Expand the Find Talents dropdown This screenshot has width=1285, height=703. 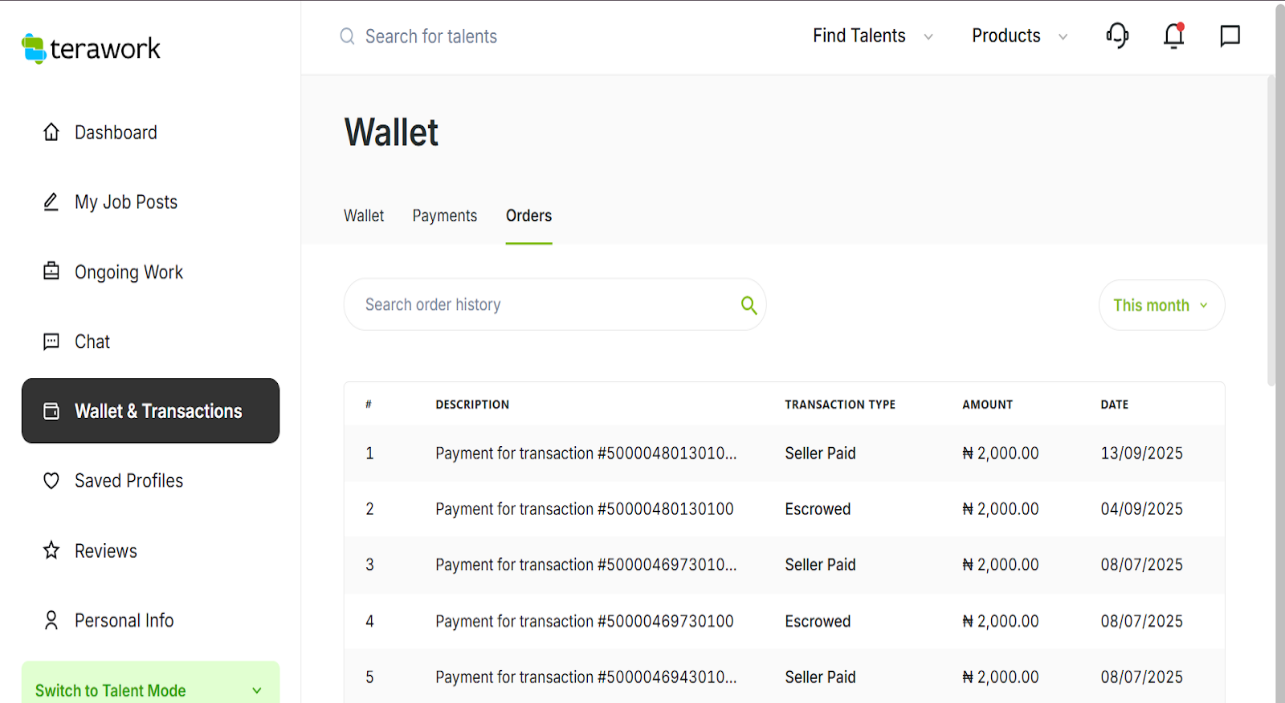872,36
